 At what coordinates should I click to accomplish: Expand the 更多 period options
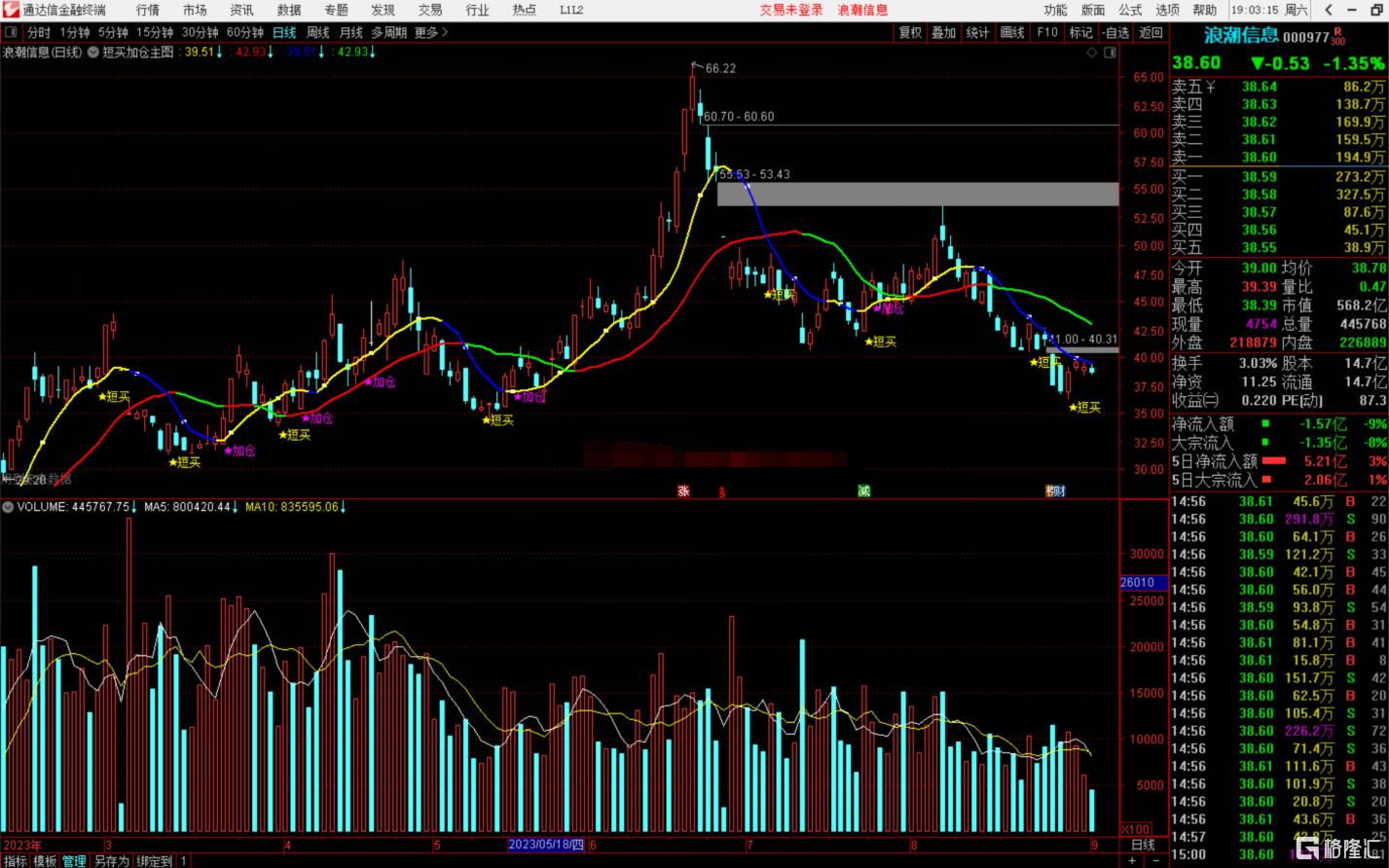pos(430,32)
